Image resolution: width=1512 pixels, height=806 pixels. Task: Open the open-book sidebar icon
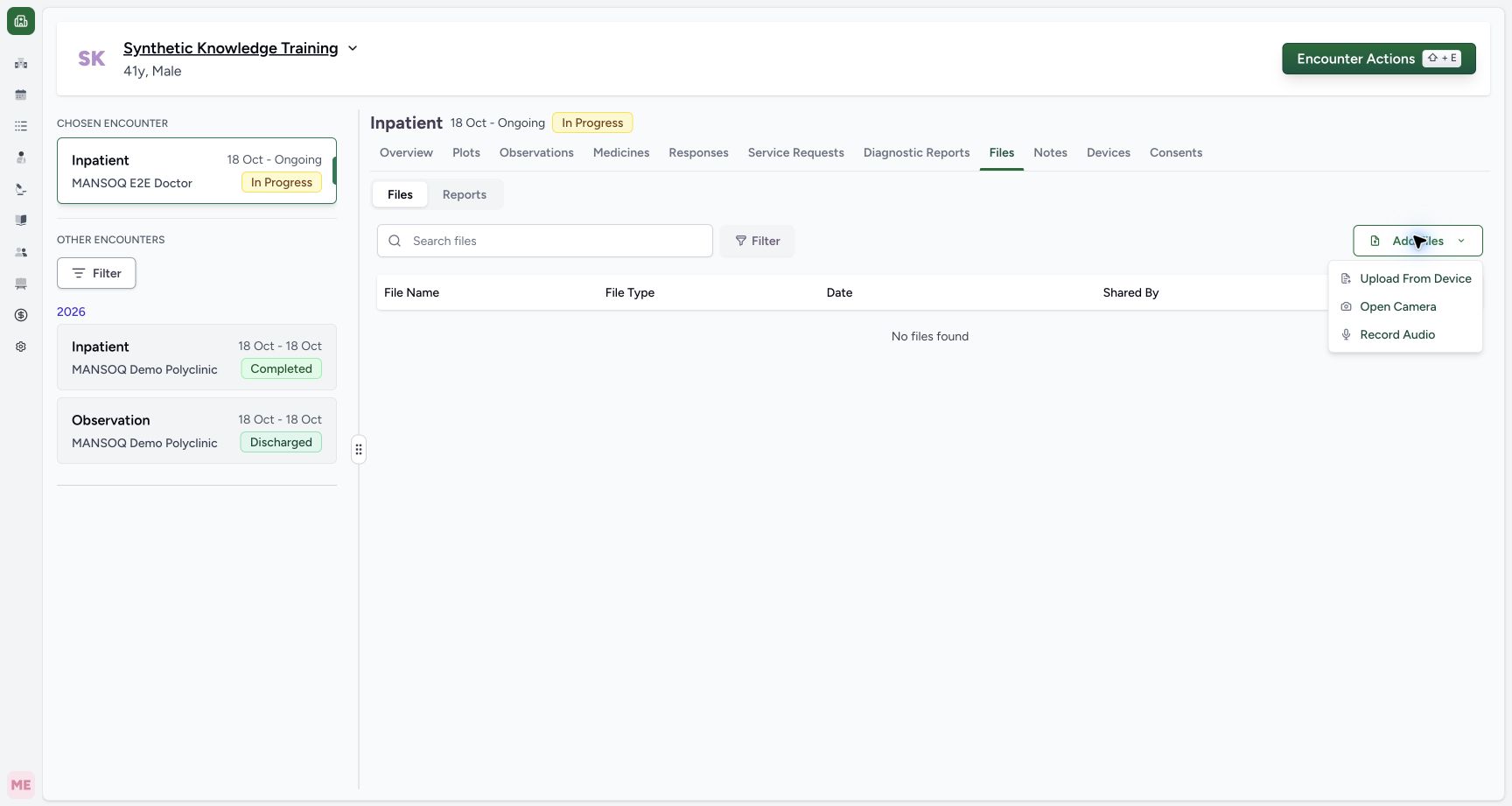pos(21,221)
